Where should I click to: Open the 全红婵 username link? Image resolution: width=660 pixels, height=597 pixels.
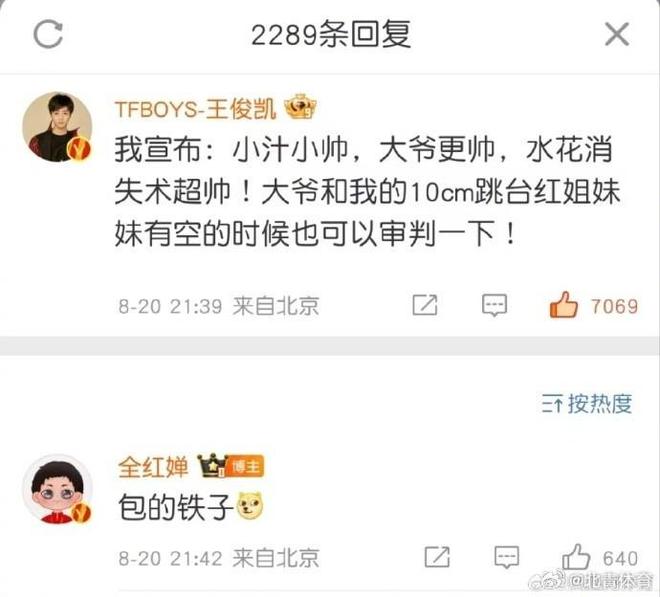pos(153,467)
